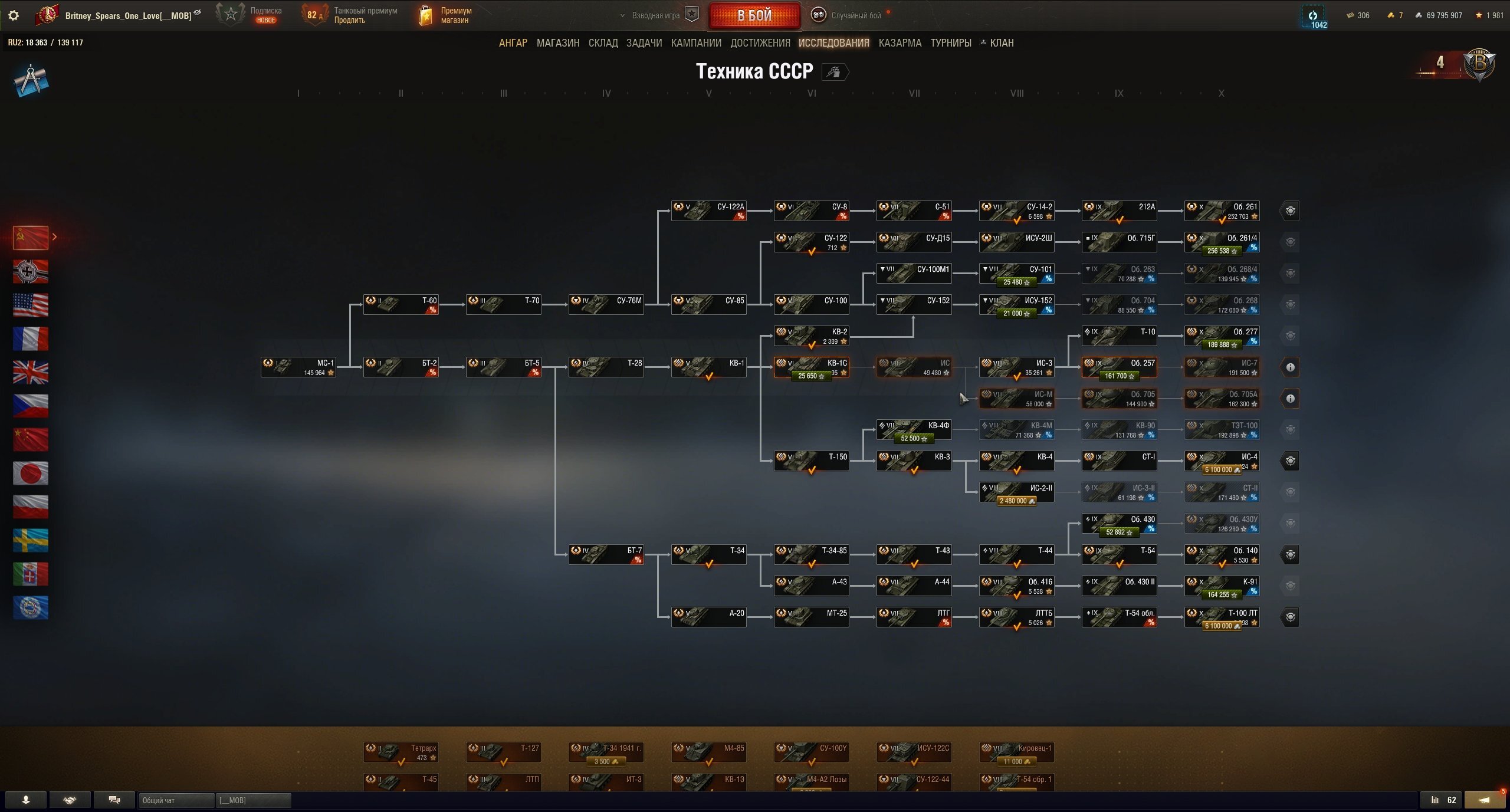
Task: Click Продлить under Танковый премиум
Action: coord(349,21)
